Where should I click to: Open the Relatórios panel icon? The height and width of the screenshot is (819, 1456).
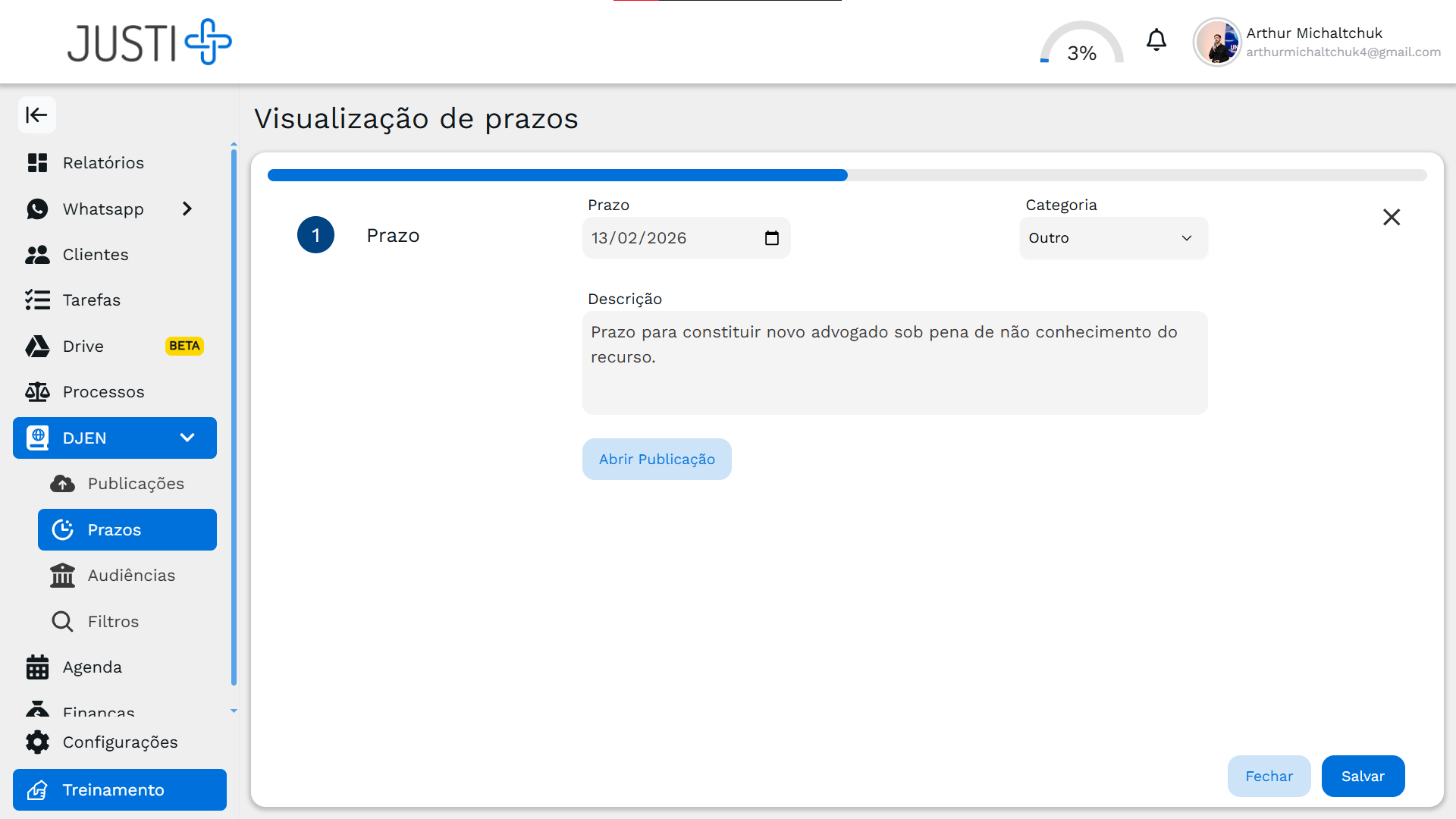coord(38,162)
